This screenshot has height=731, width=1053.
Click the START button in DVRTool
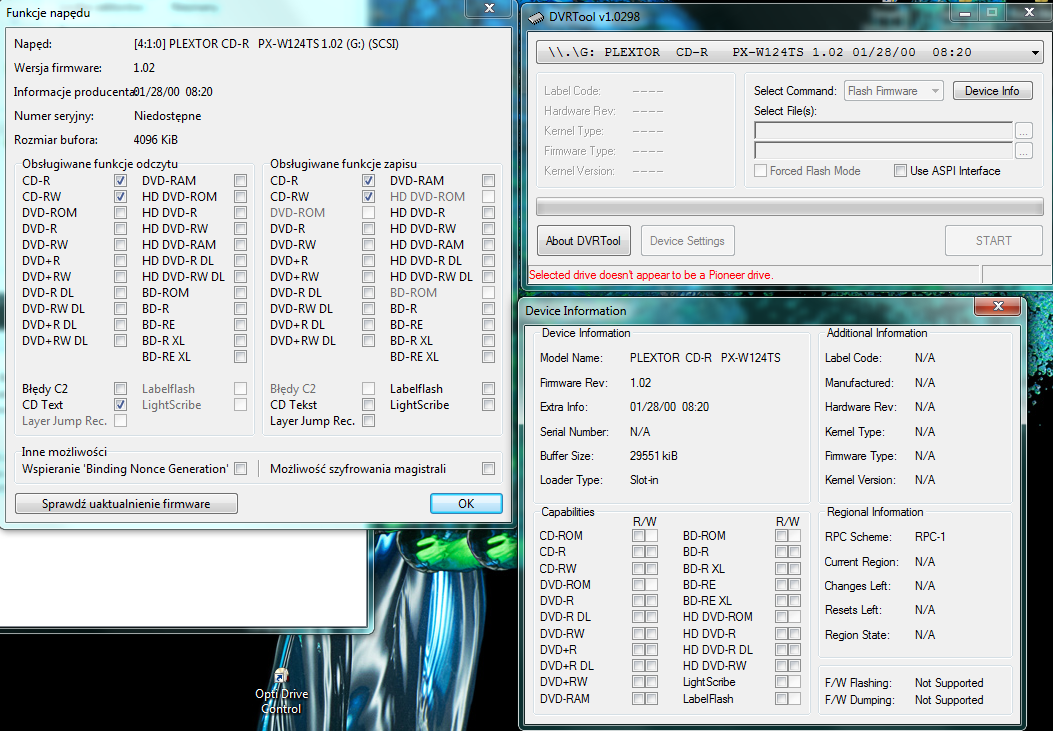click(x=993, y=240)
